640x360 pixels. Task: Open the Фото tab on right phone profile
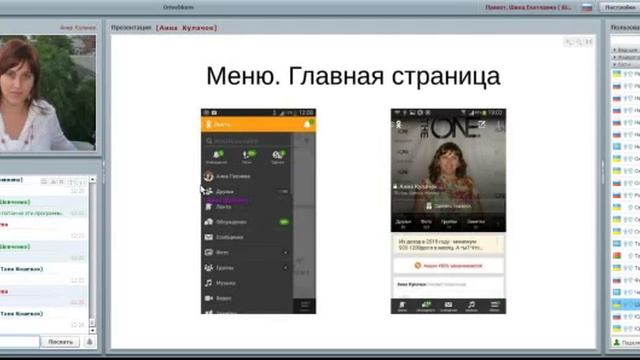click(426, 224)
